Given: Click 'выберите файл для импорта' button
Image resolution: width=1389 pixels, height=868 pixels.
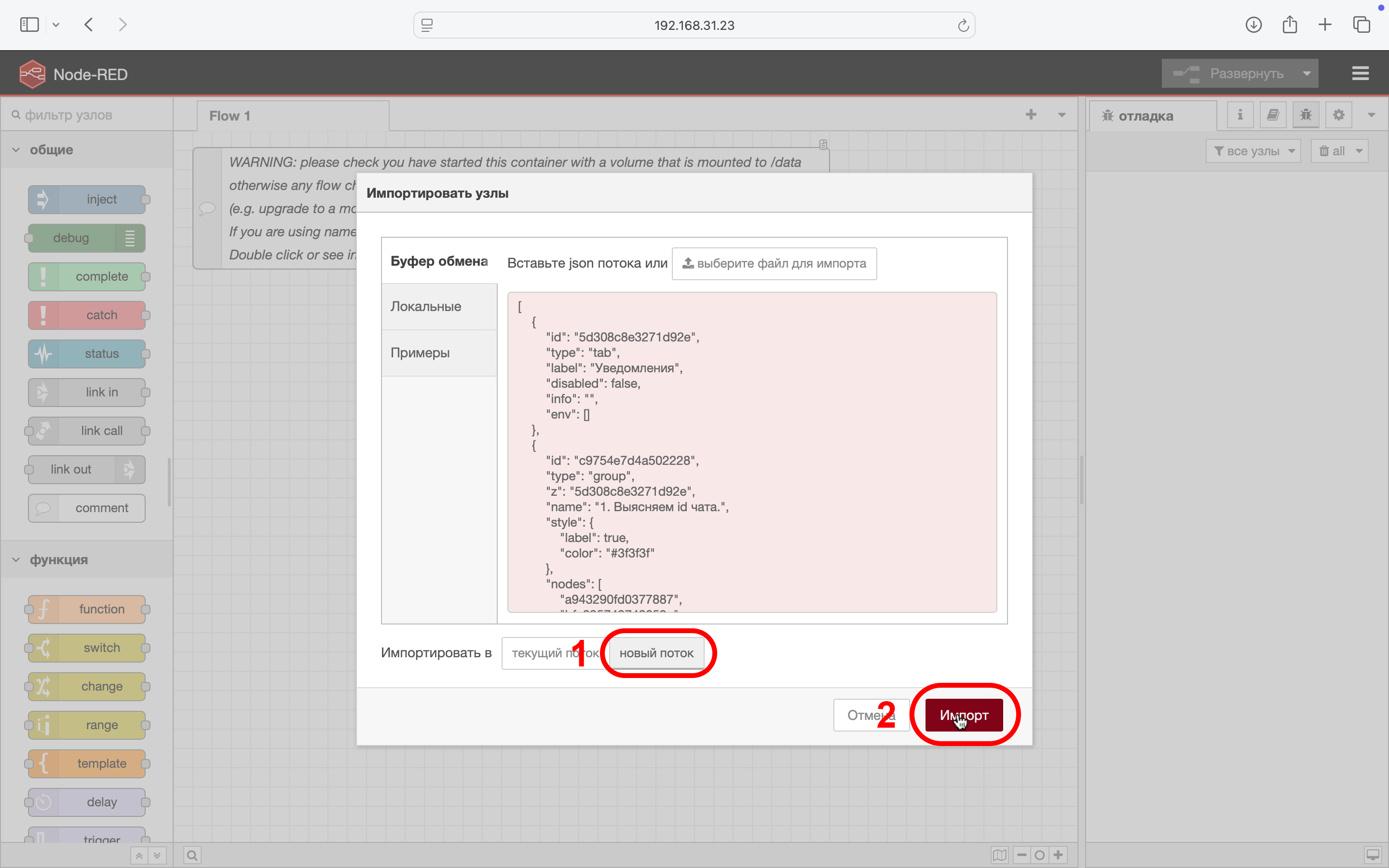Looking at the screenshot, I should click(774, 263).
